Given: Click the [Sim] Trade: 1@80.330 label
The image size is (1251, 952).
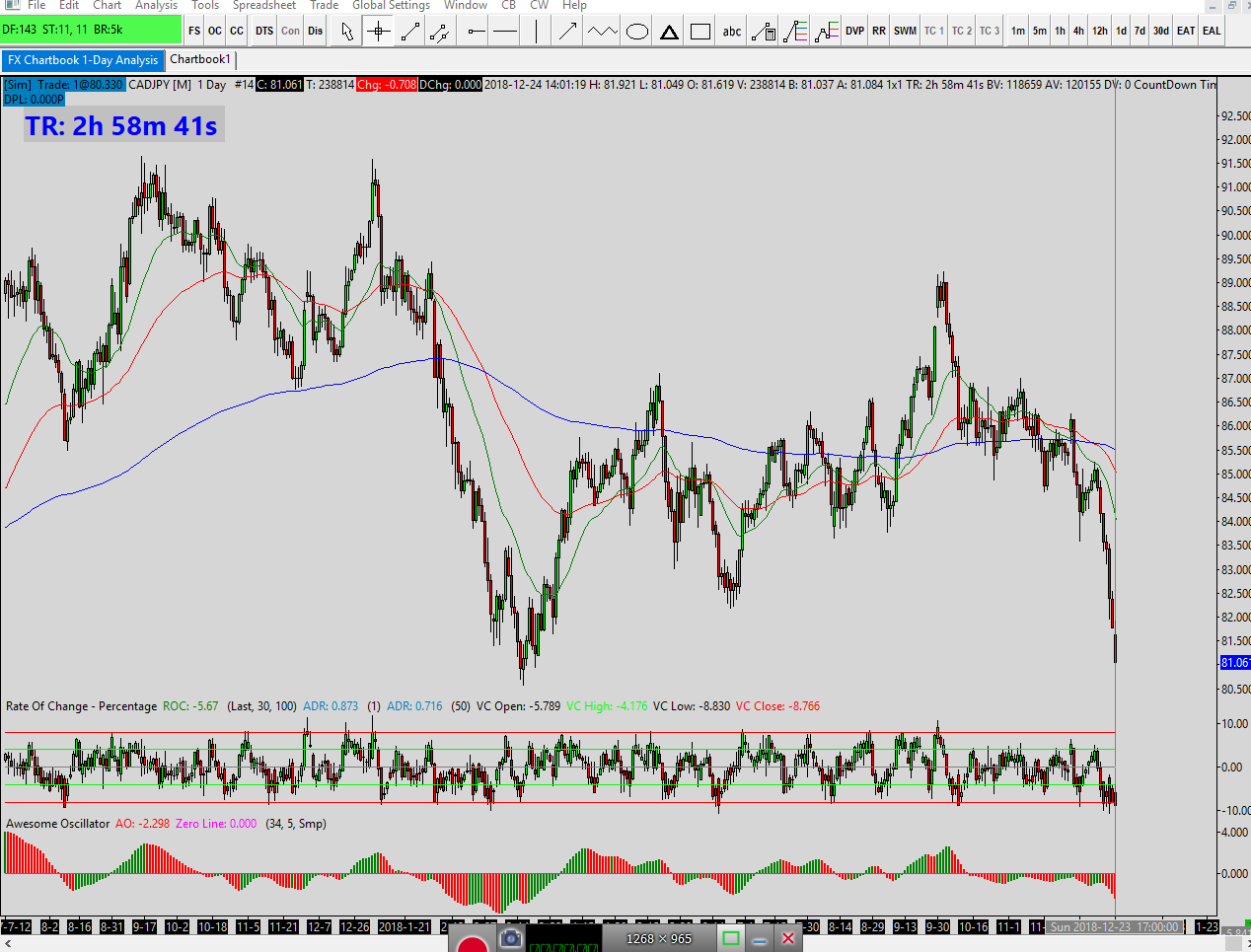Looking at the screenshot, I should [64, 85].
